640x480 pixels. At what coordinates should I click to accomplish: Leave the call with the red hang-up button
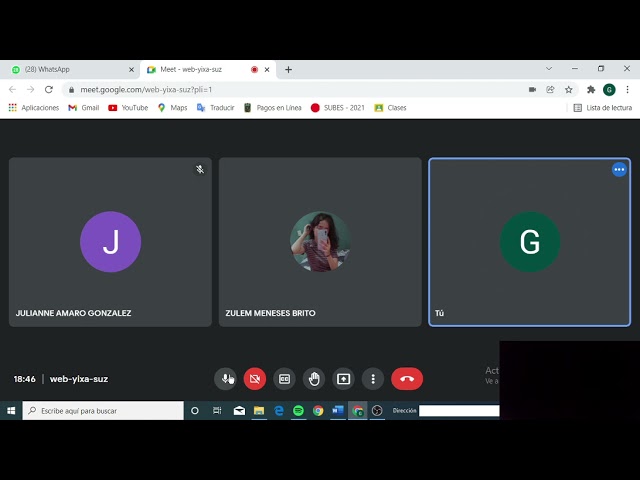coord(407,379)
